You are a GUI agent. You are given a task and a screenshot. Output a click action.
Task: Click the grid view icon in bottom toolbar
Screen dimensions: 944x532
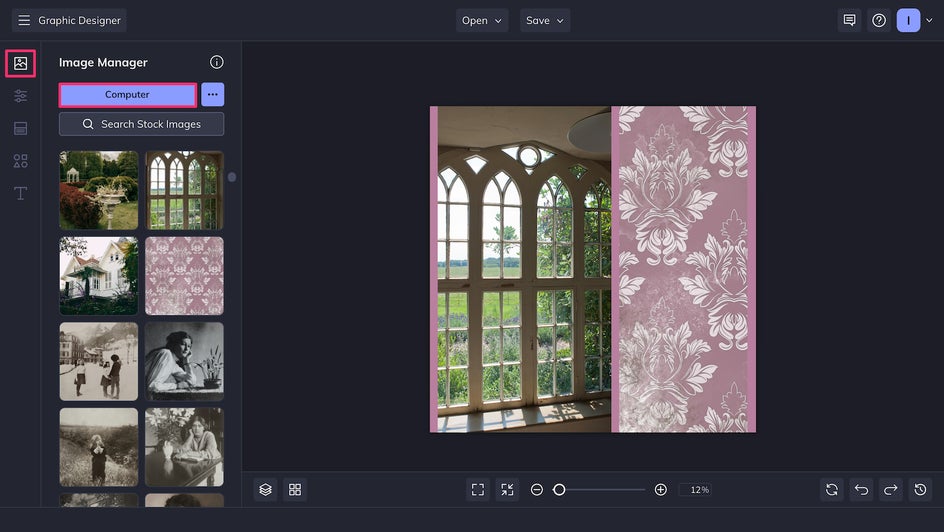point(295,489)
